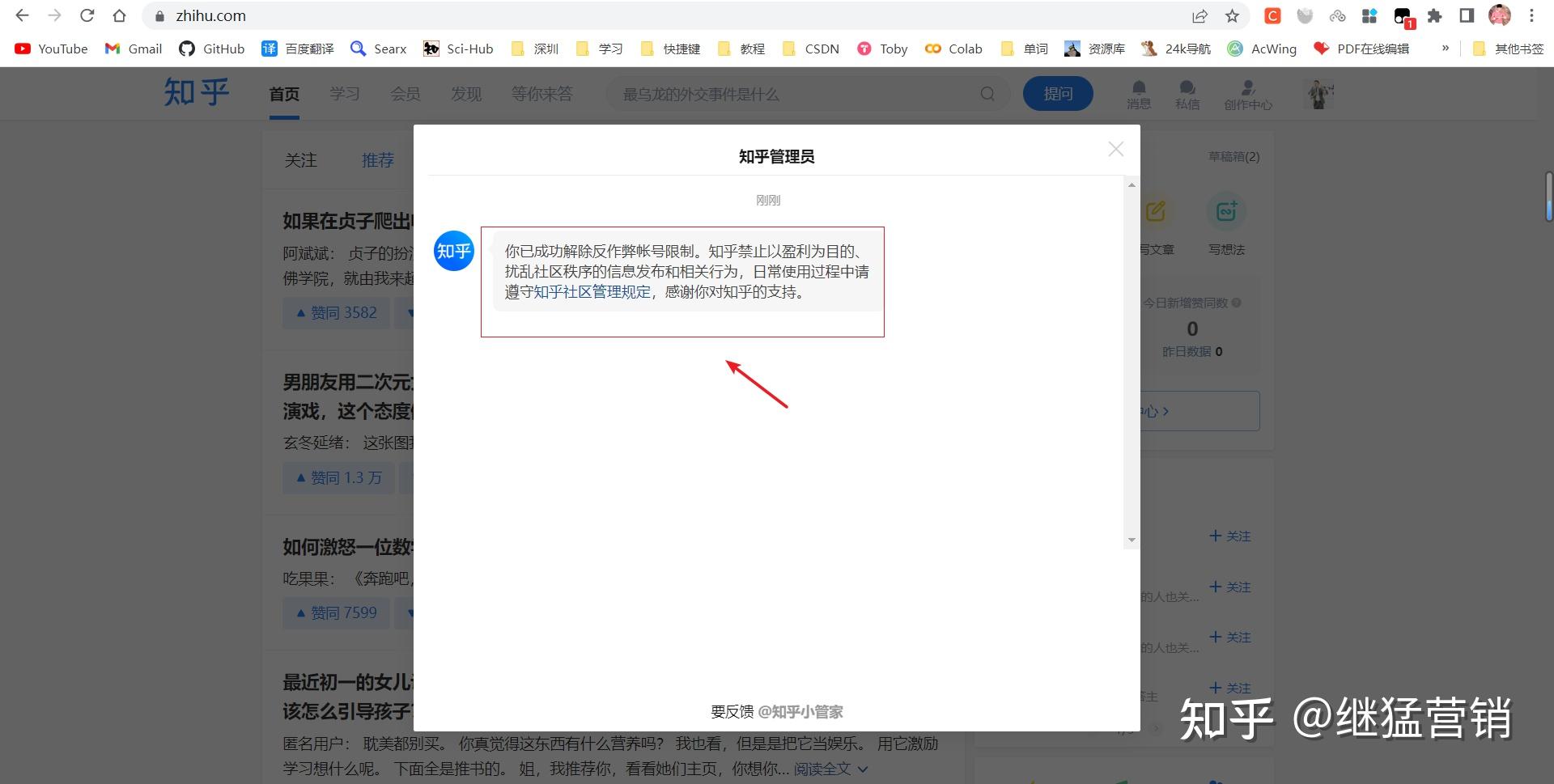Viewport: 1554px width, 784px height.
Task: Open the red C extension icon
Action: (x=1272, y=15)
